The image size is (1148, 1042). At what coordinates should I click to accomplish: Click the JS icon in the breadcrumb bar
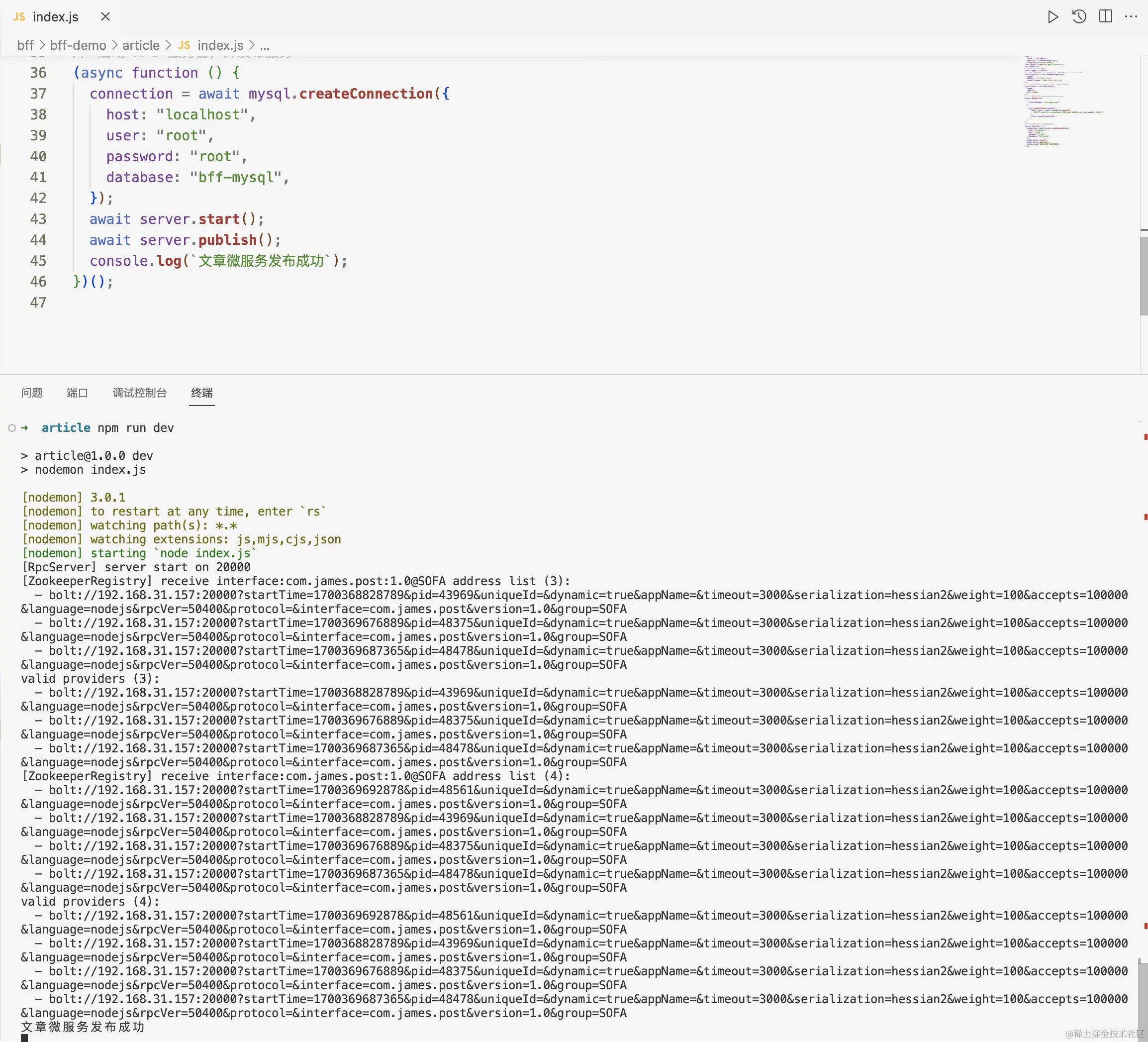[x=184, y=46]
